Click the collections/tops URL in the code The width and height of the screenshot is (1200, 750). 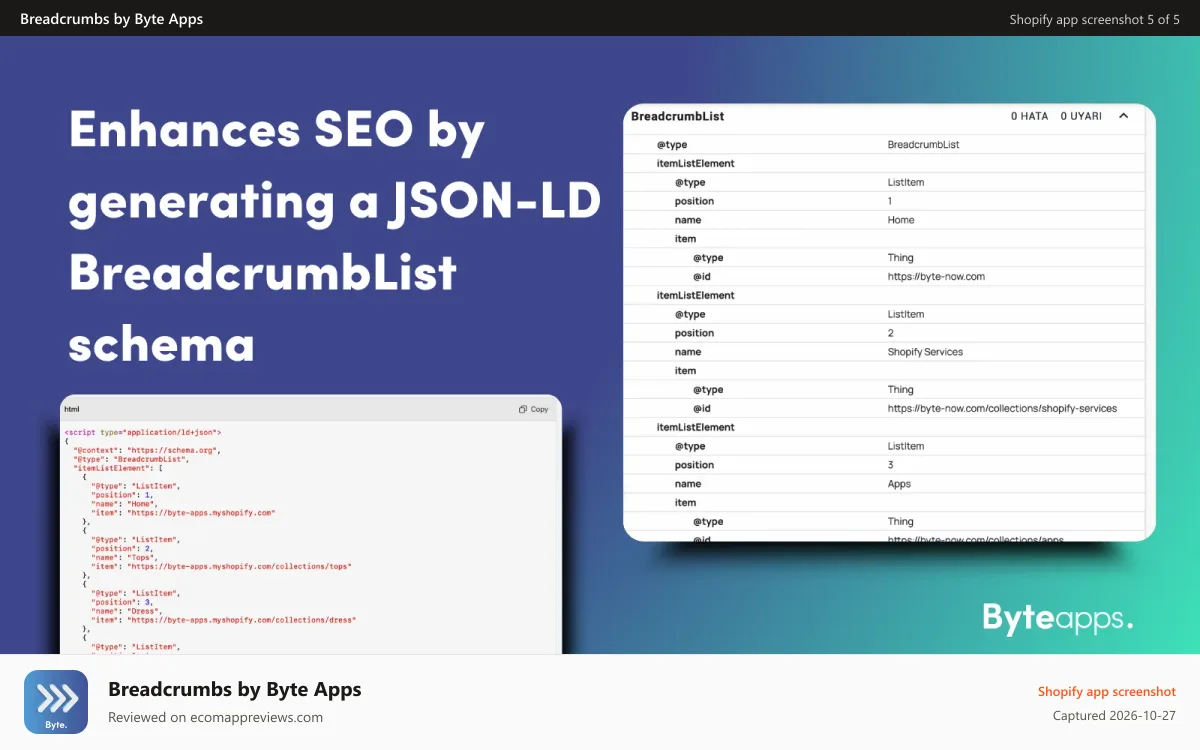(239, 566)
